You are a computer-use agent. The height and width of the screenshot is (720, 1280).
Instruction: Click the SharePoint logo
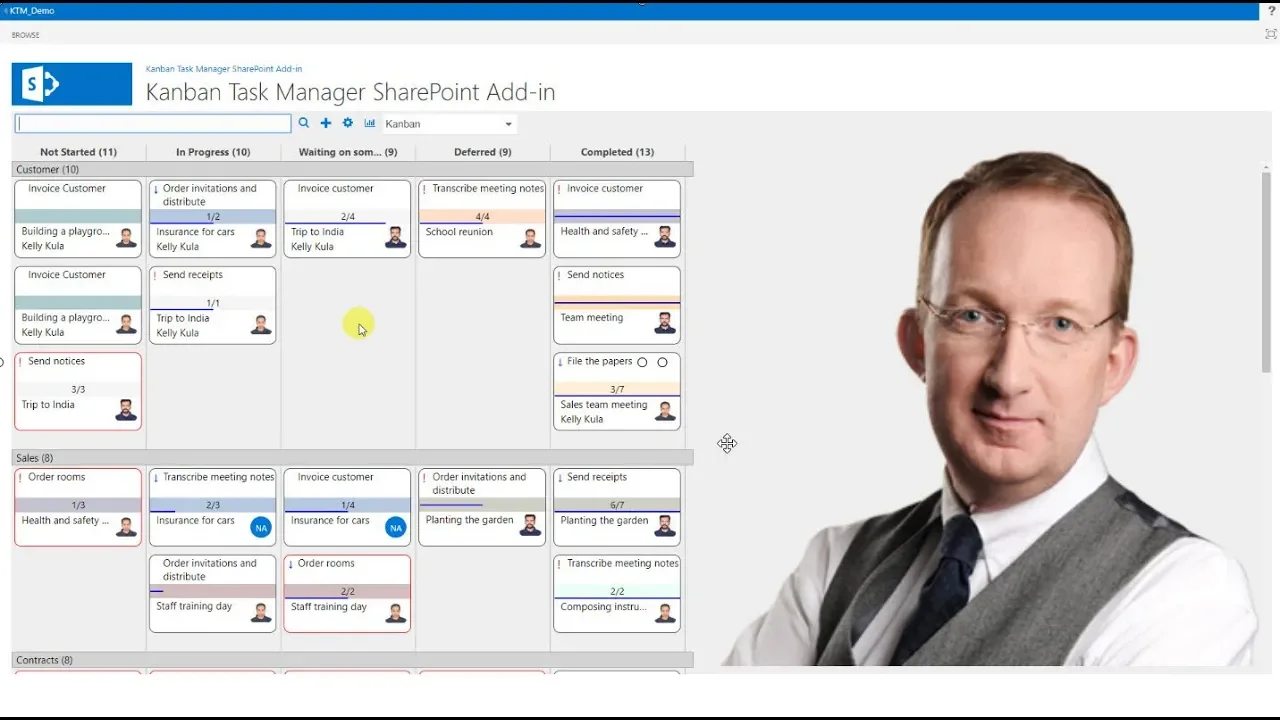(x=72, y=84)
